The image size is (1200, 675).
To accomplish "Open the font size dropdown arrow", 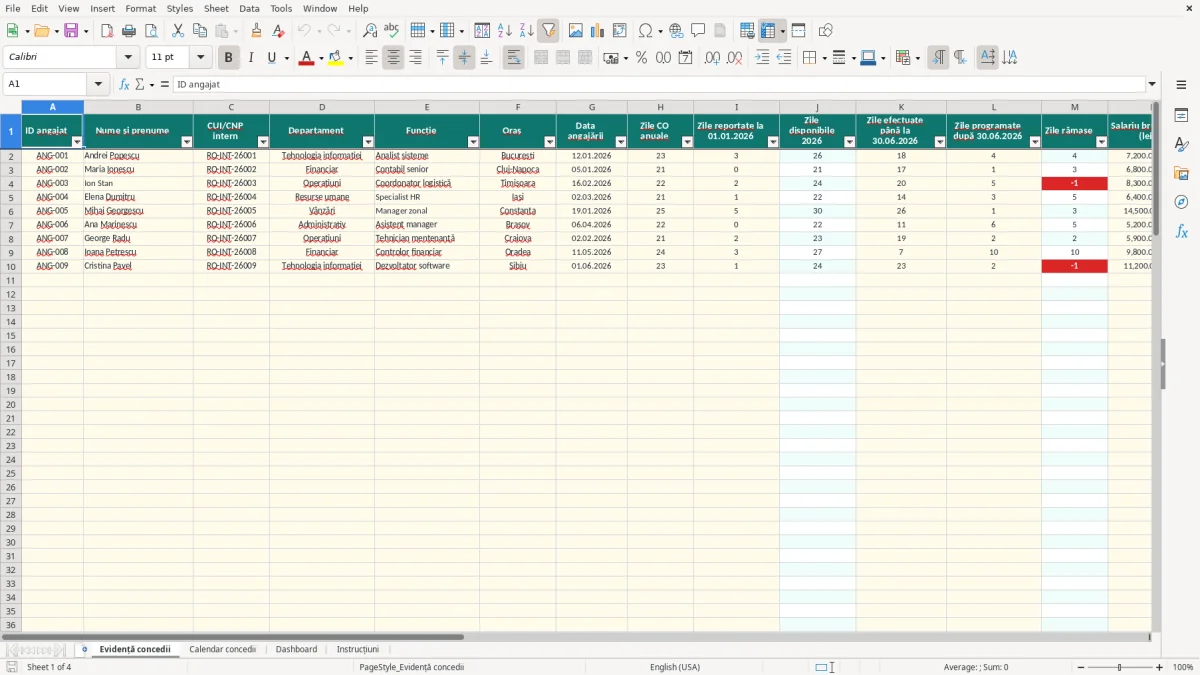I will 201,58.
